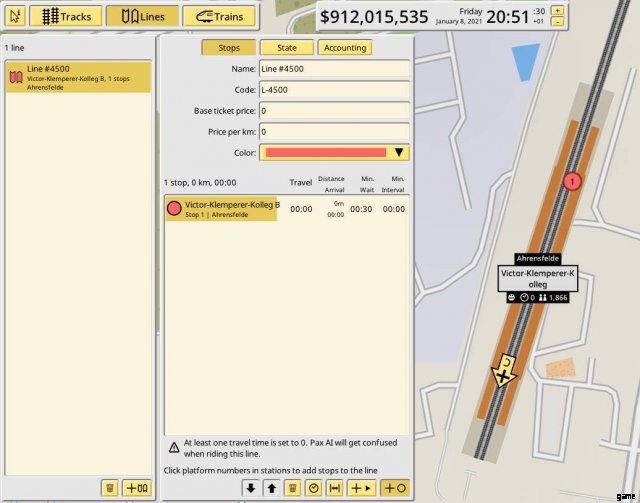Delete the selected stop
640x503 pixels.
click(x=292, y=488)
